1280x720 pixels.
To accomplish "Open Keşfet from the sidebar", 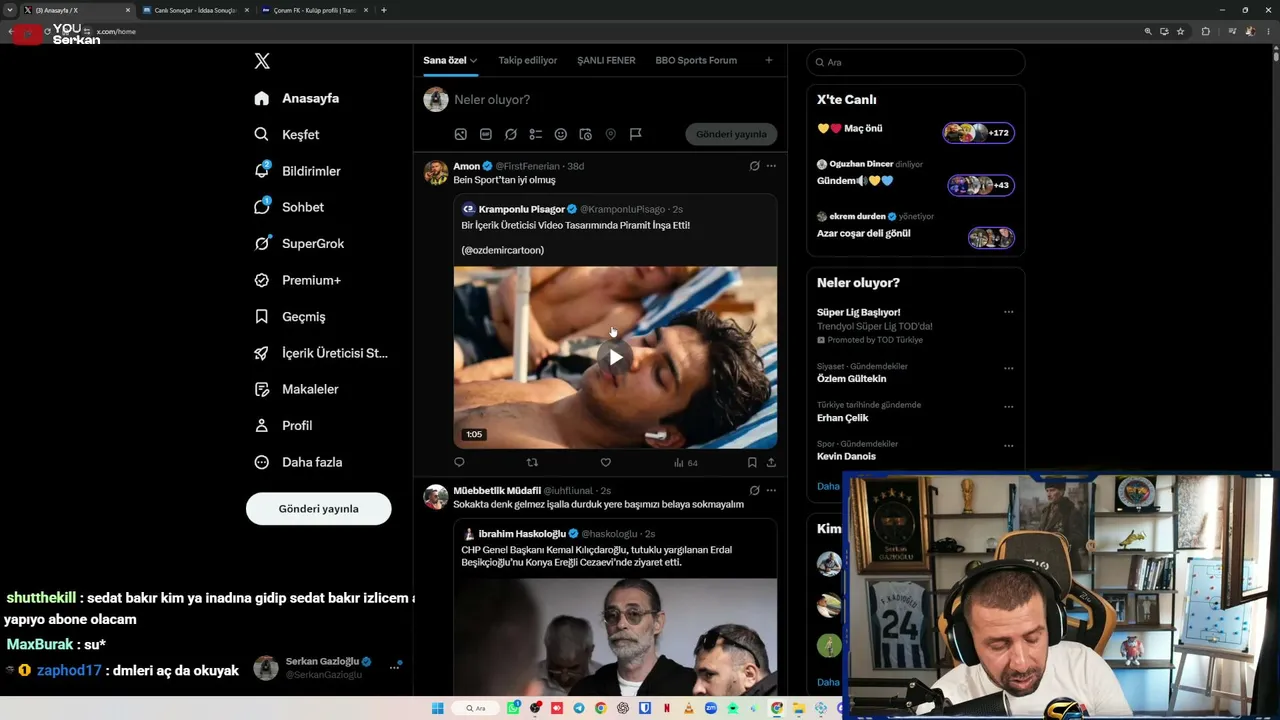I will pyautogui.click(x=287, y=134).
